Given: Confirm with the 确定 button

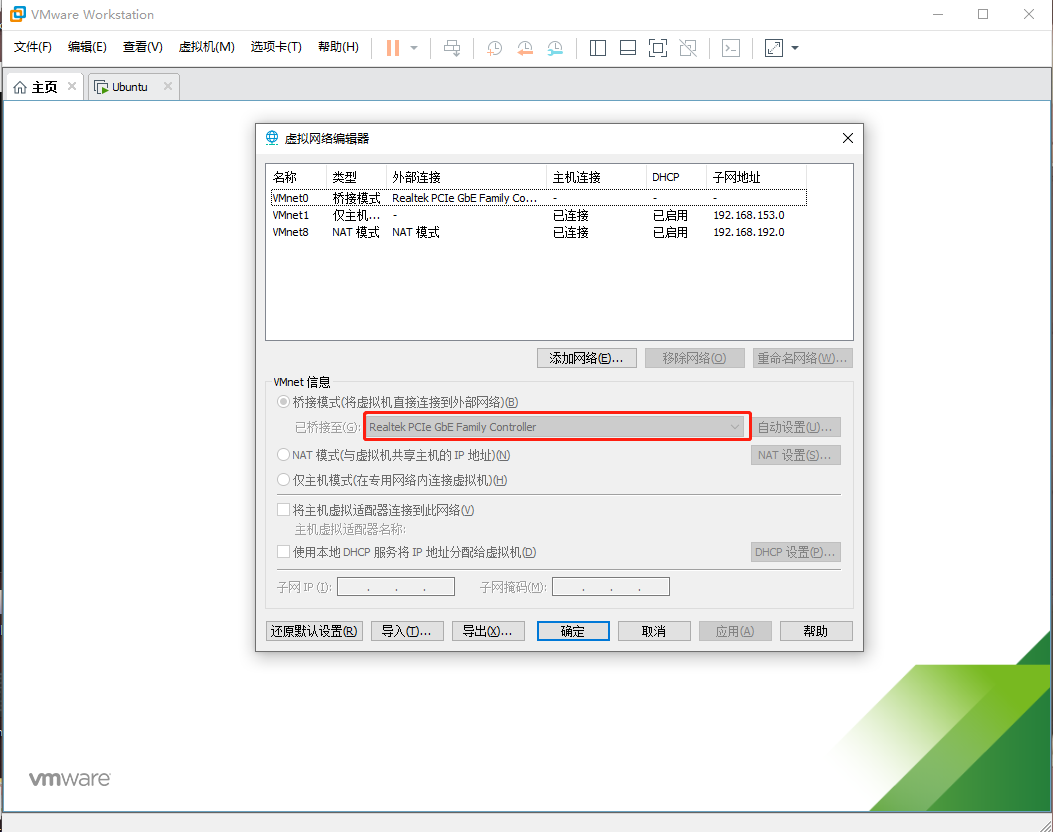Looking at the screenshot, I should click(573, 631).
